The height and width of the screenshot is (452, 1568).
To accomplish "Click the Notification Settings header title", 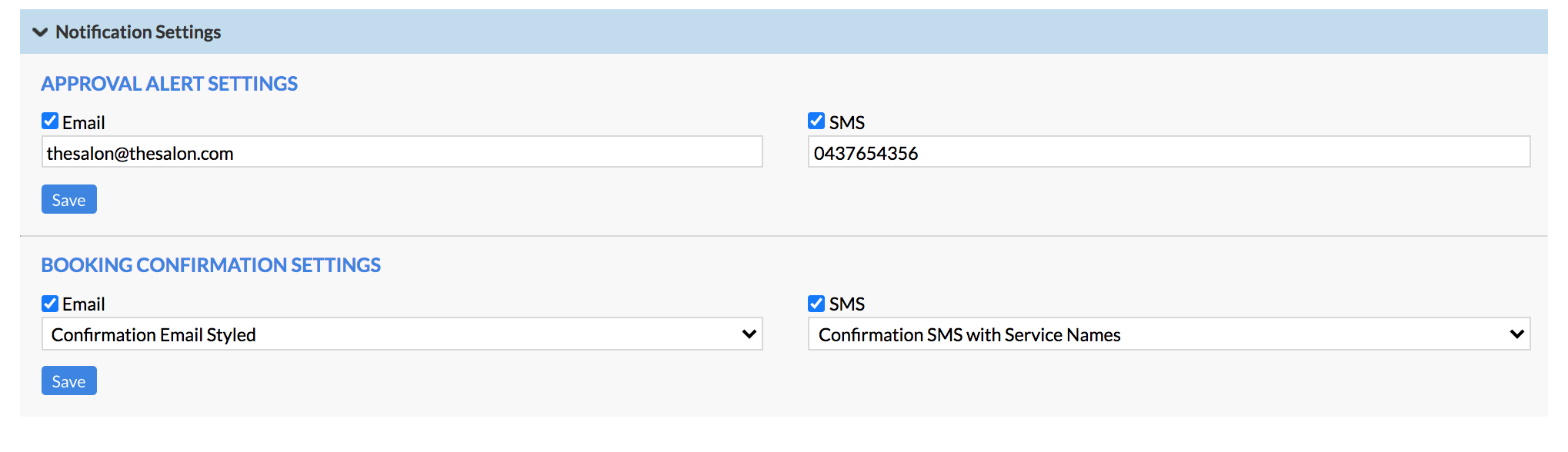I will 138,32.
